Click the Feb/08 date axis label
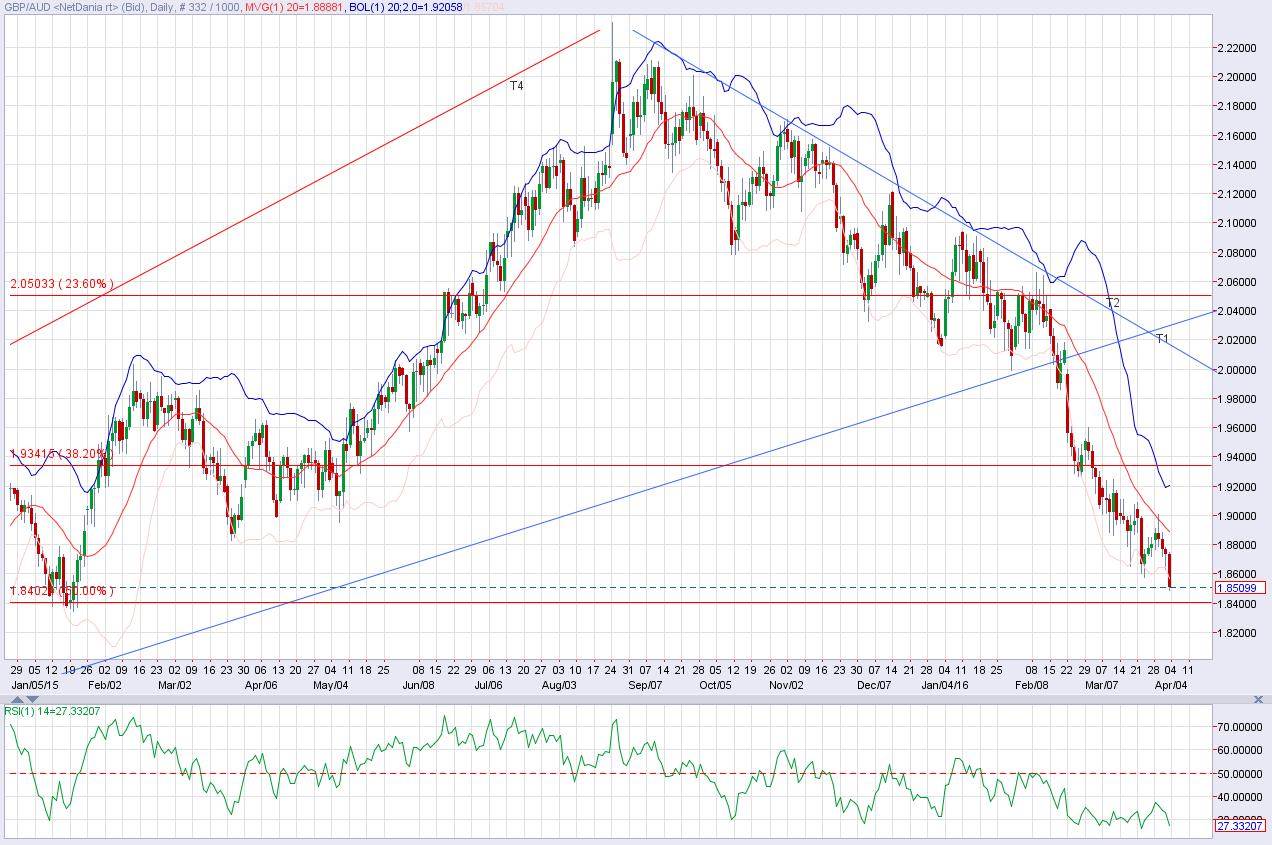The image size is (1272, 845). [1032, 685]
